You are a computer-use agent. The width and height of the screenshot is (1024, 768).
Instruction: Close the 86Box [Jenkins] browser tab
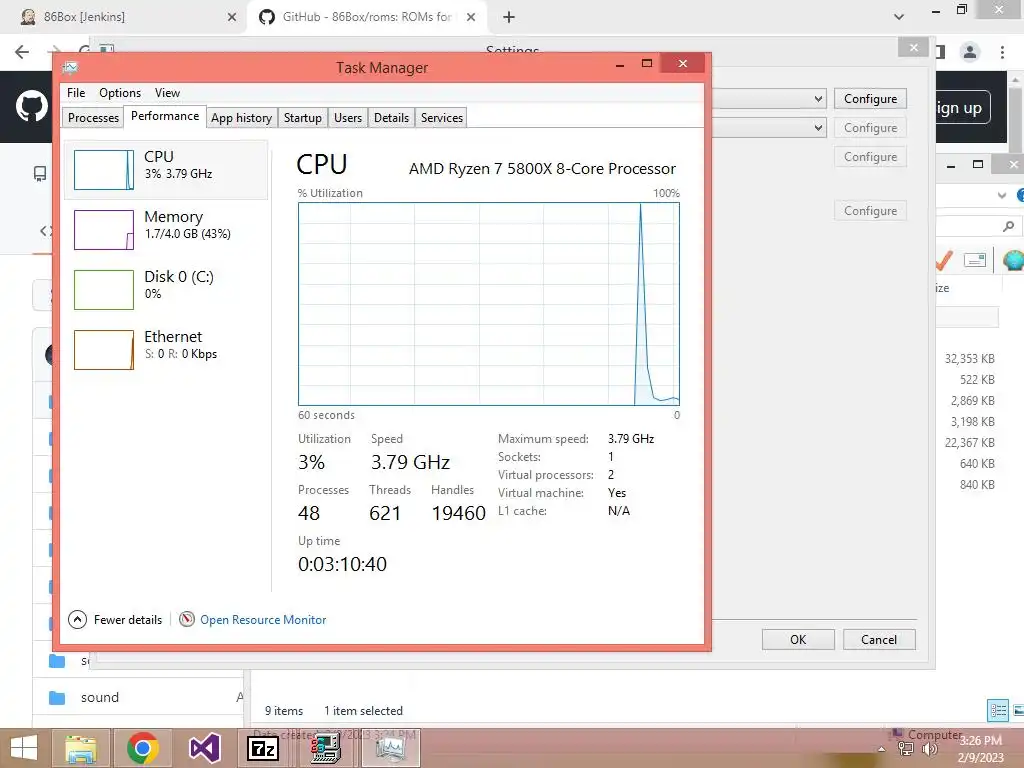(232, 17)
